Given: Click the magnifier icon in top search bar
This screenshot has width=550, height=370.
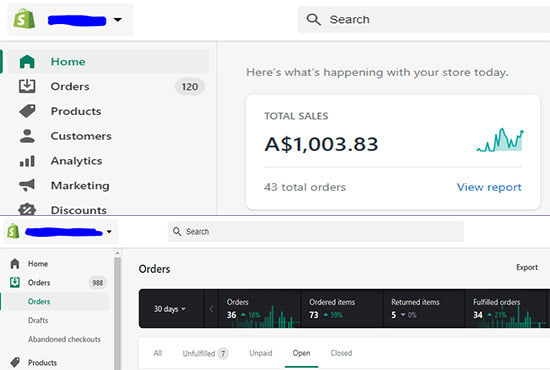Looking at the screenshot, I should pyautogui.click(x=313, y=19).
